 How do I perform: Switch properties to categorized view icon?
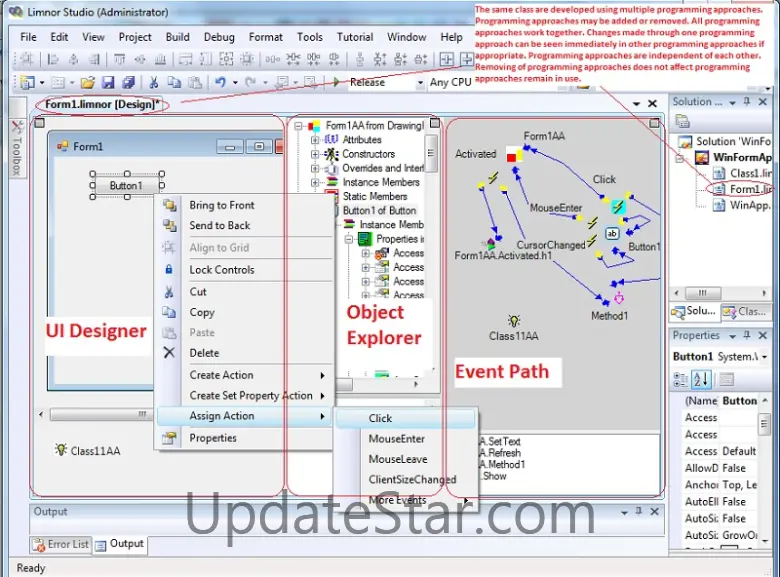680,380
